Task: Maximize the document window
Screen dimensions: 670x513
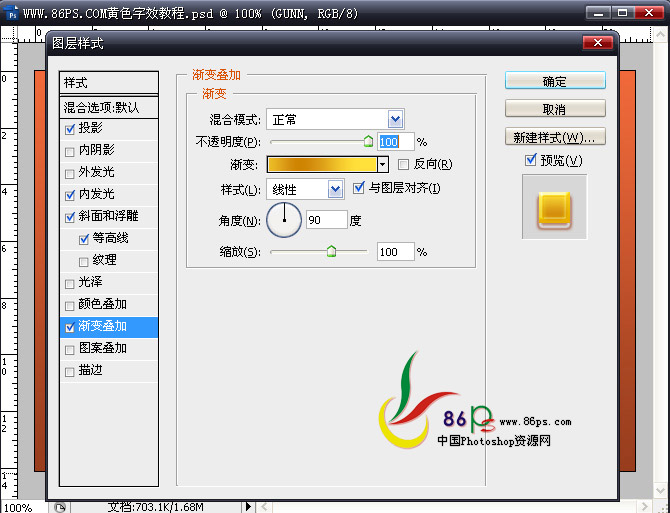Action: (x=623, y=13)
